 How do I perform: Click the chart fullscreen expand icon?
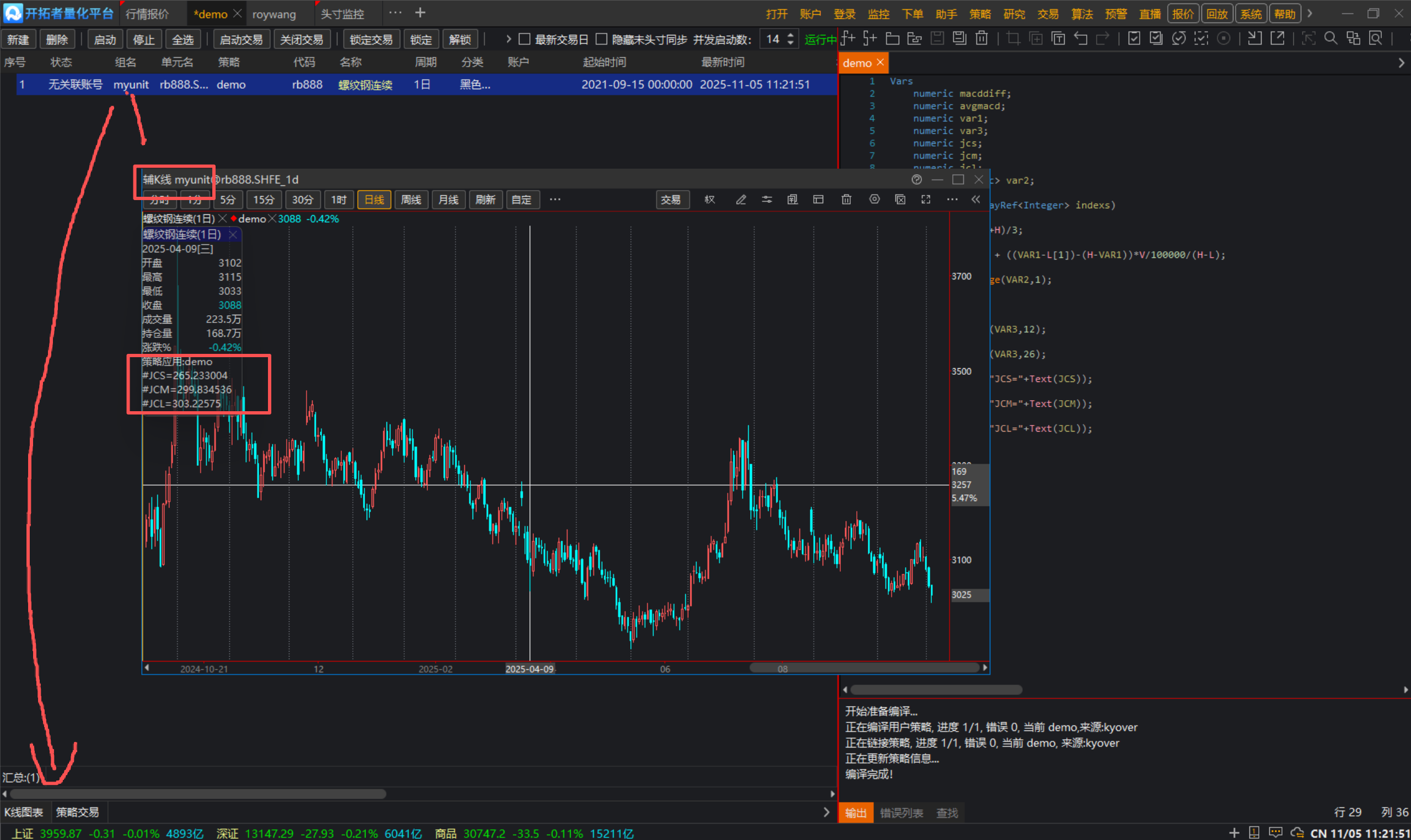click(926, 200)
